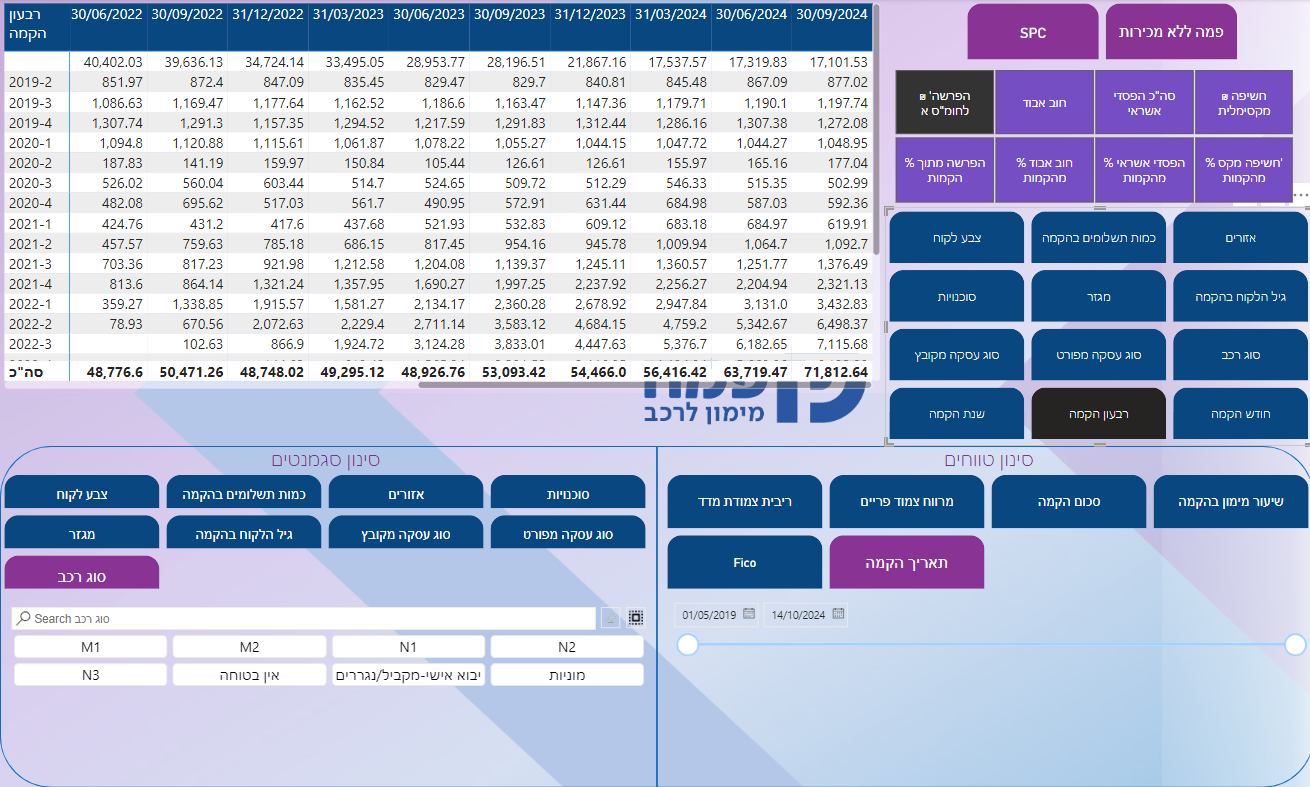This screenshot has width=1310, height=787.
Task: Click the 2021-3 row label
Action: [x=29, y=264]
